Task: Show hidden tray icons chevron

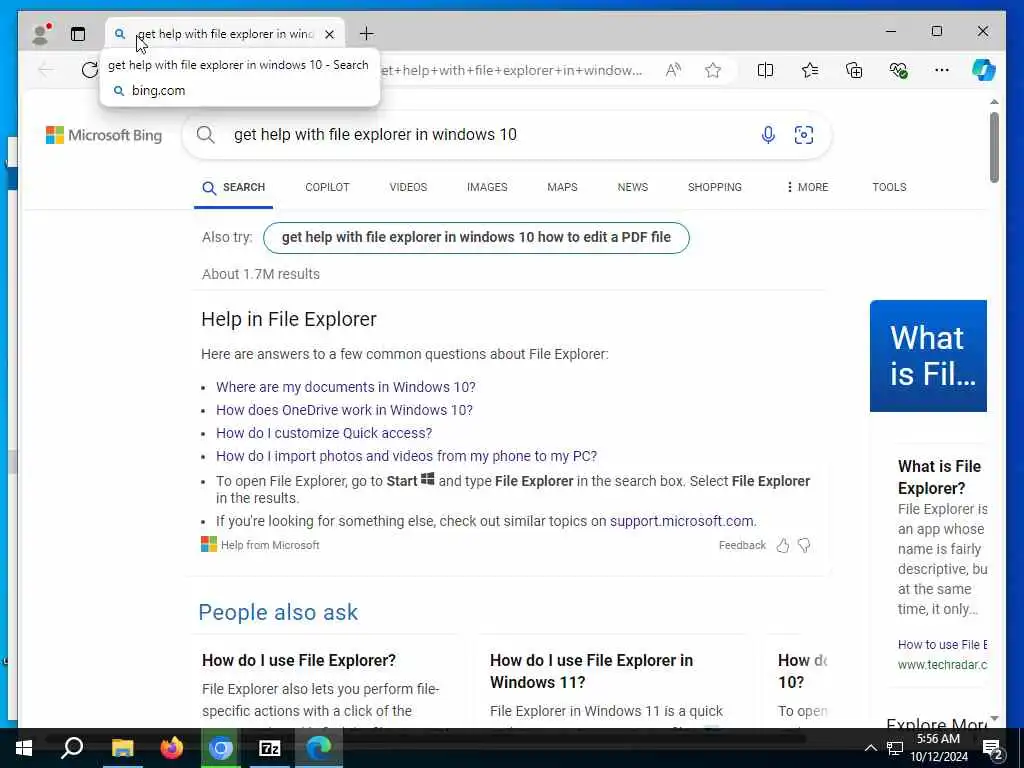Action: pyautogui.click(x=871, y=748)
